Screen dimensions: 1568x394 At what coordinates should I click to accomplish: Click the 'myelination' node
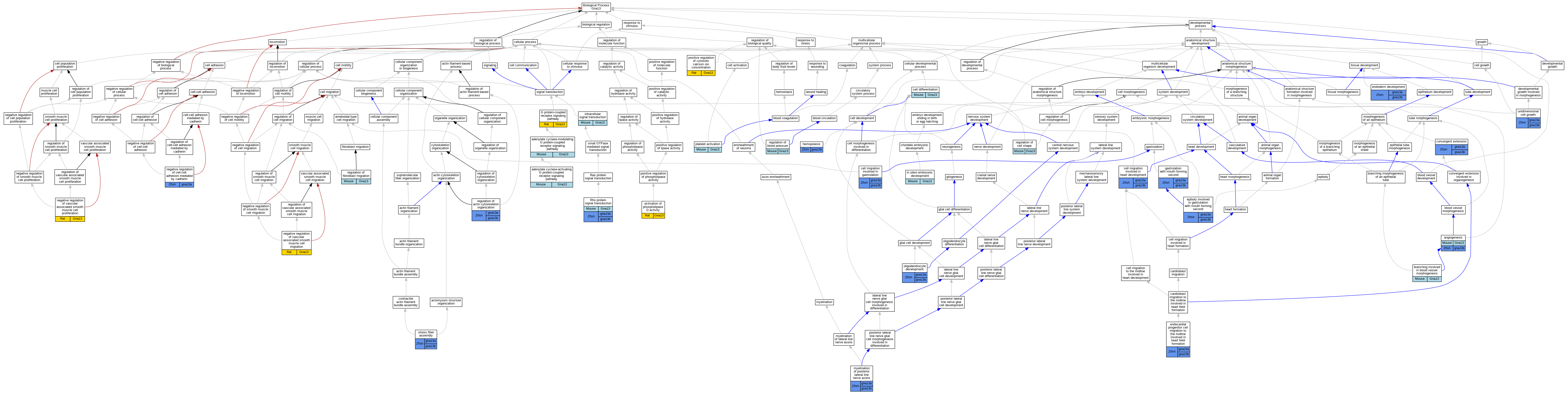coord(824,302)
